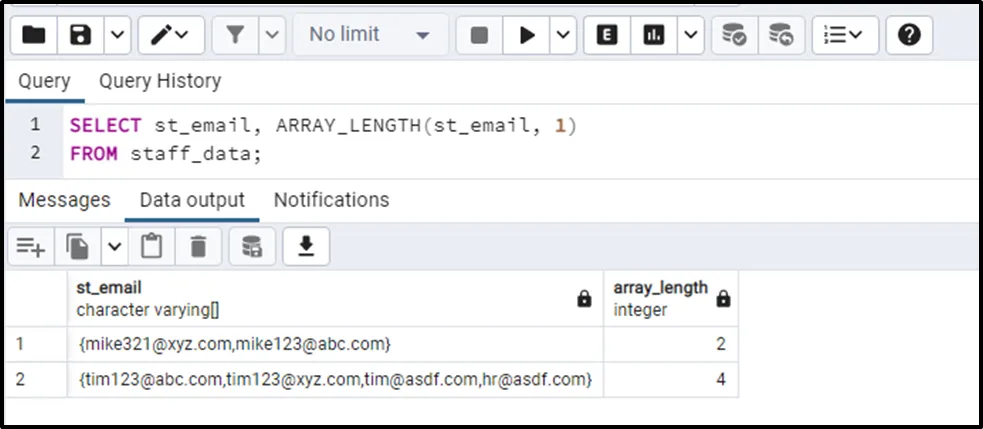The width and height of the screenshot is (983, 429).
Task: Click the Explain query E icon
Action: pyautogui.click(x=607, y=36)
